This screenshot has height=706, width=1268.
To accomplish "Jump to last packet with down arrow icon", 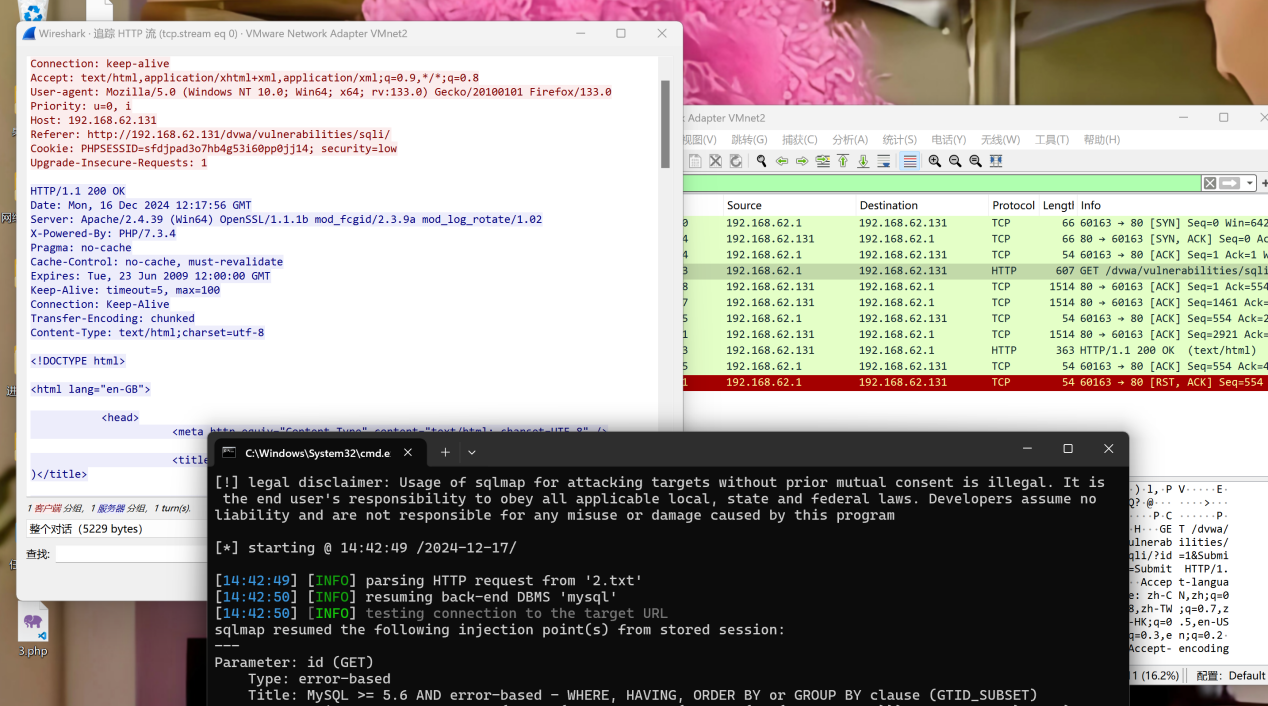I will click(863, 161).
